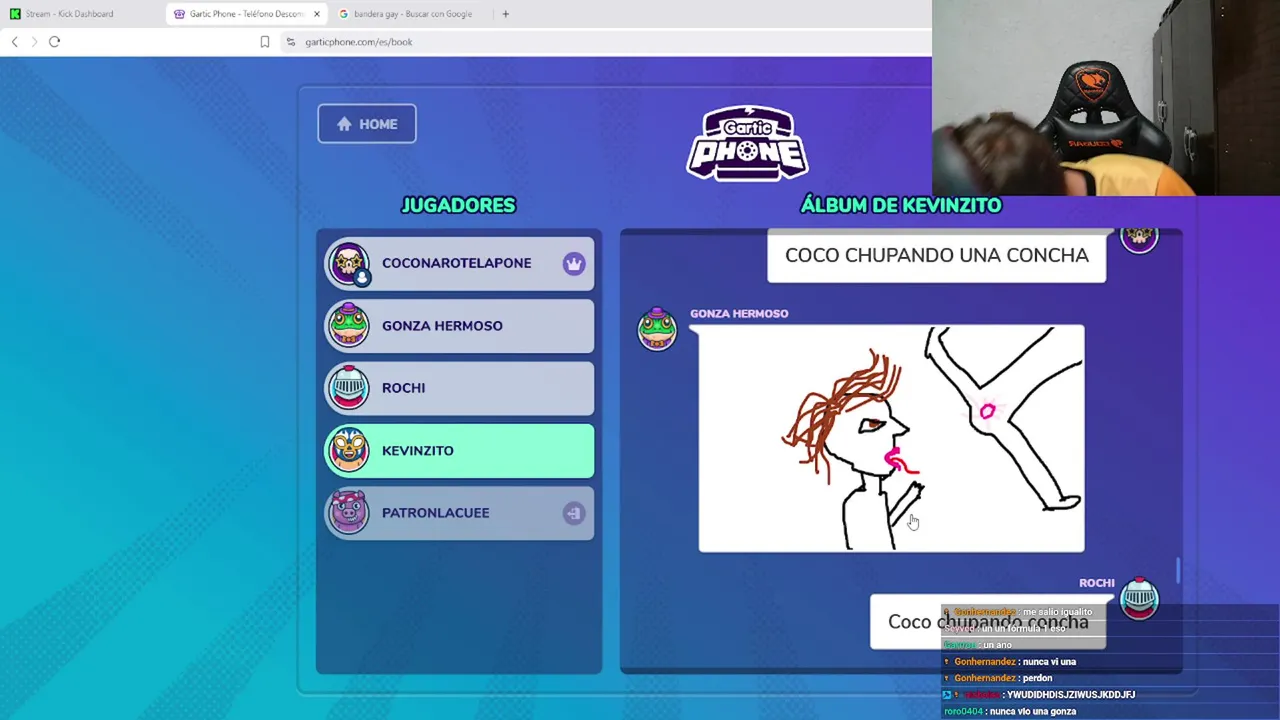Select player ROCHI in list
This screenshot has width=1280, height=720.
pyautogui.click(x=459, y=388)
